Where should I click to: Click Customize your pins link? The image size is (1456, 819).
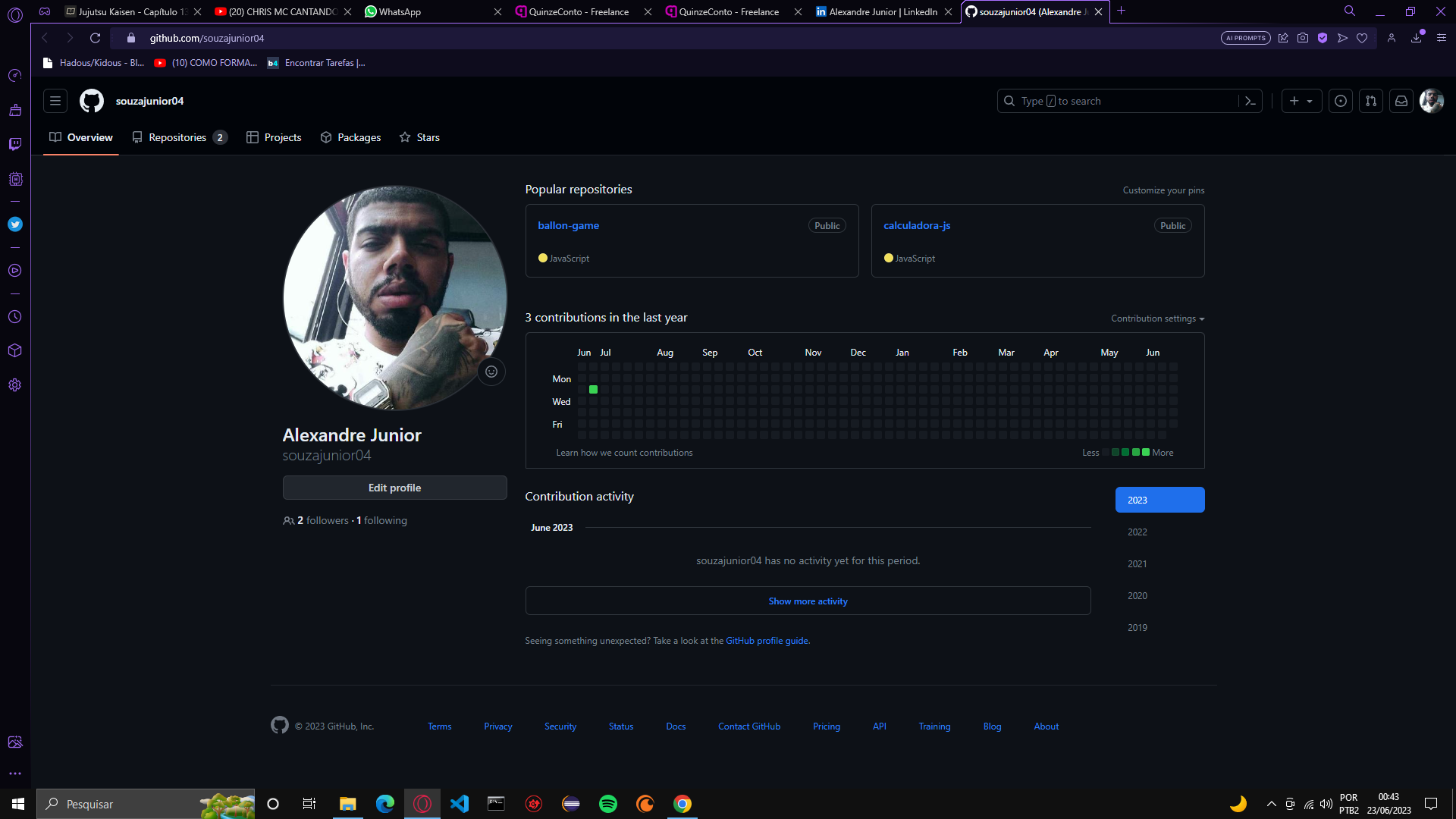tap(1163, 190)
